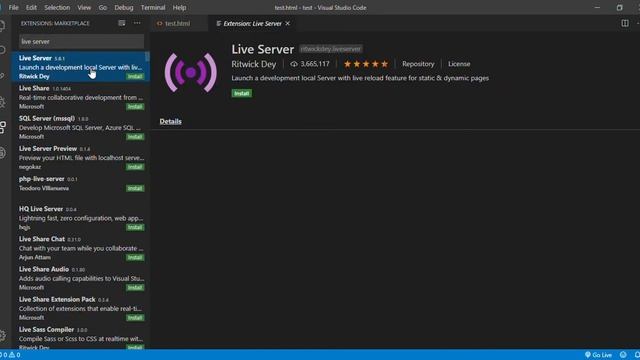The width and height of the screenshot is (640, 360).
Task: Install the php-live-server extension
Action: [x=135, y=189]
